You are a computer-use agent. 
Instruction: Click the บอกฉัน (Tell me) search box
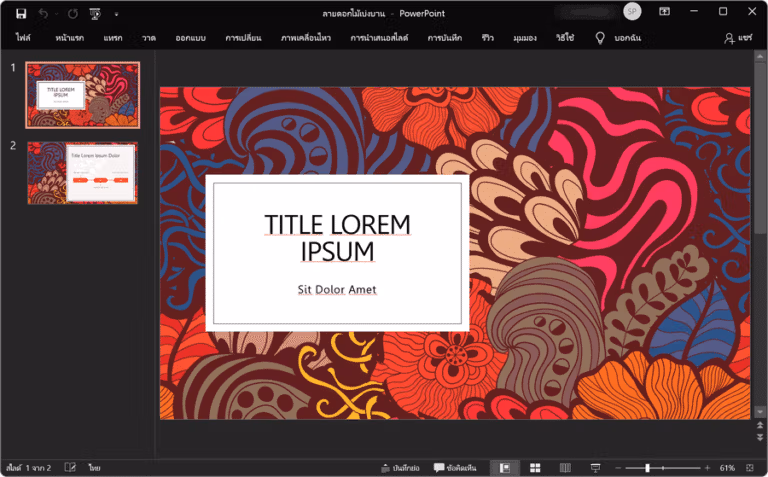point(627,38)
